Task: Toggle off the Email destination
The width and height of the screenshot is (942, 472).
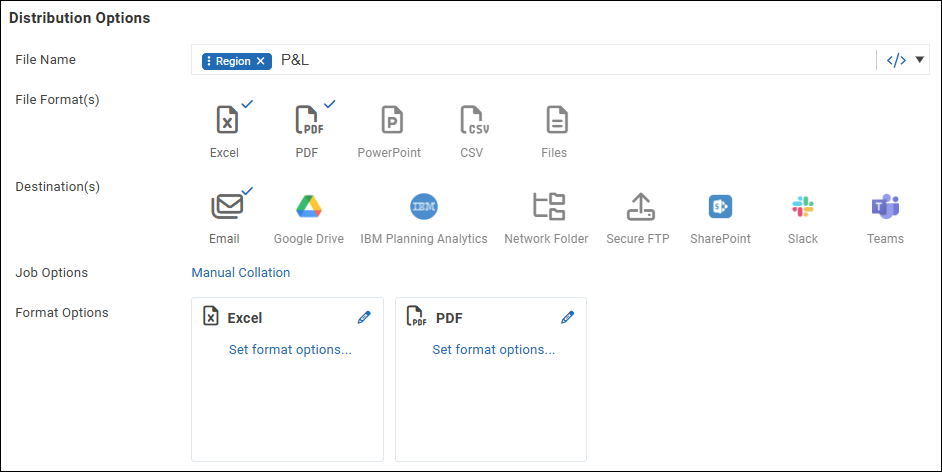Action: [226, 207]
